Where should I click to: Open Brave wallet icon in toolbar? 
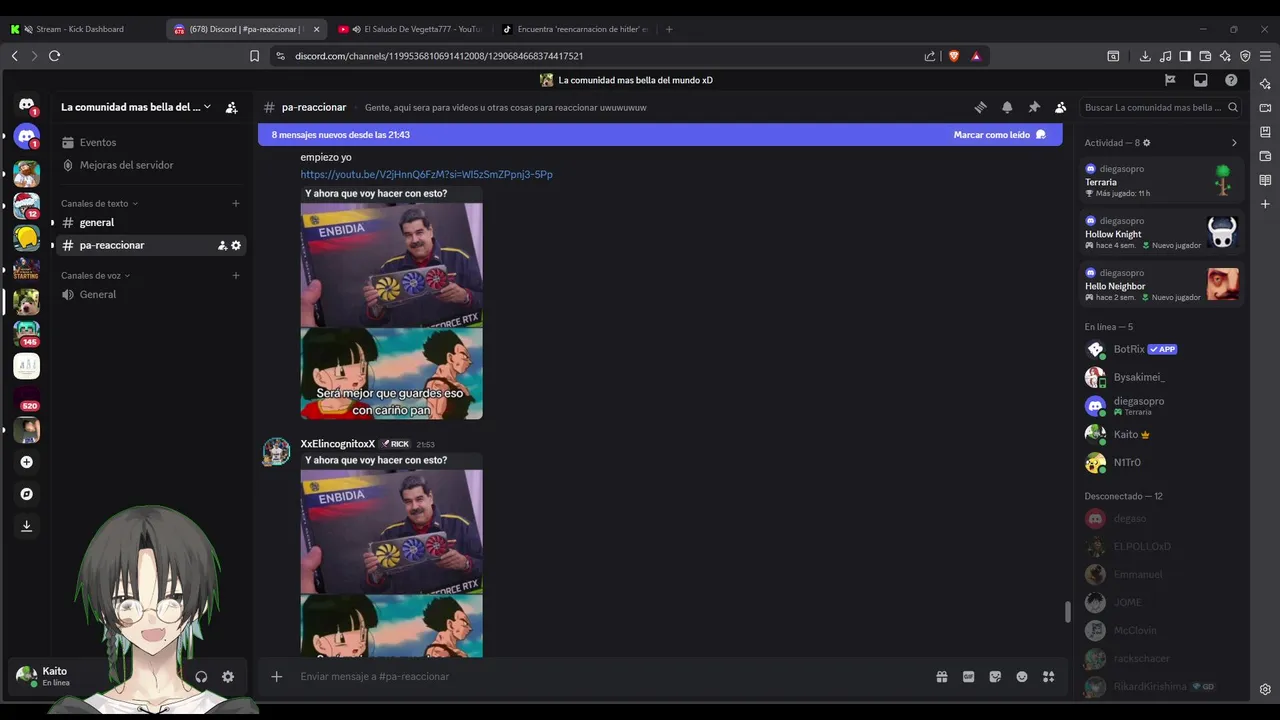1205,56
